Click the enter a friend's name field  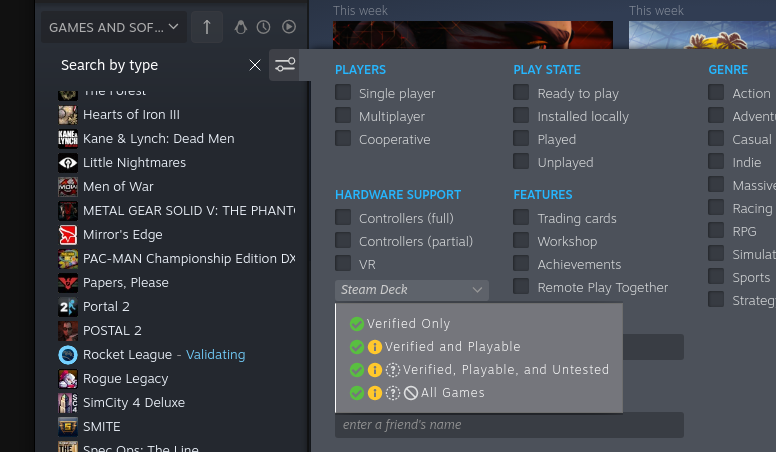coord(509,425)
